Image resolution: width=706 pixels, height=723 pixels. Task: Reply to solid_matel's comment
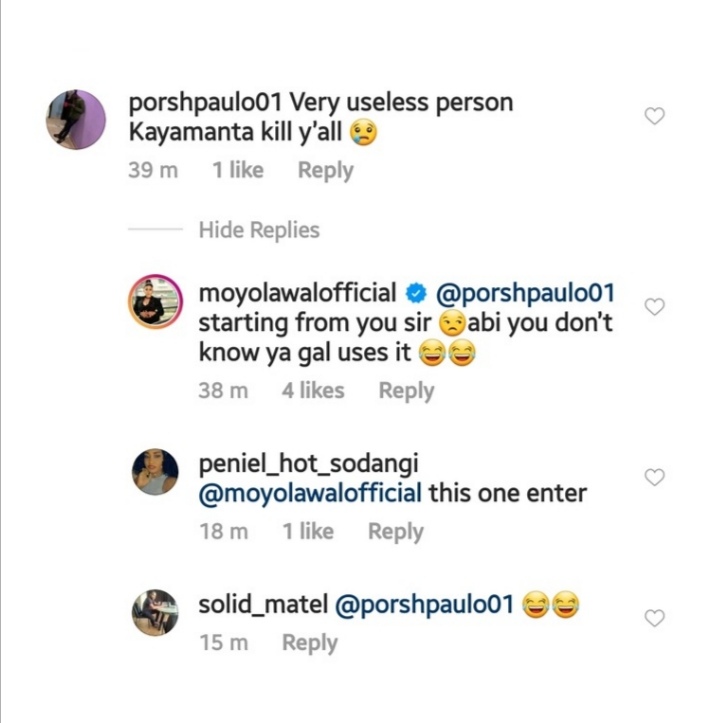(309, 643)
